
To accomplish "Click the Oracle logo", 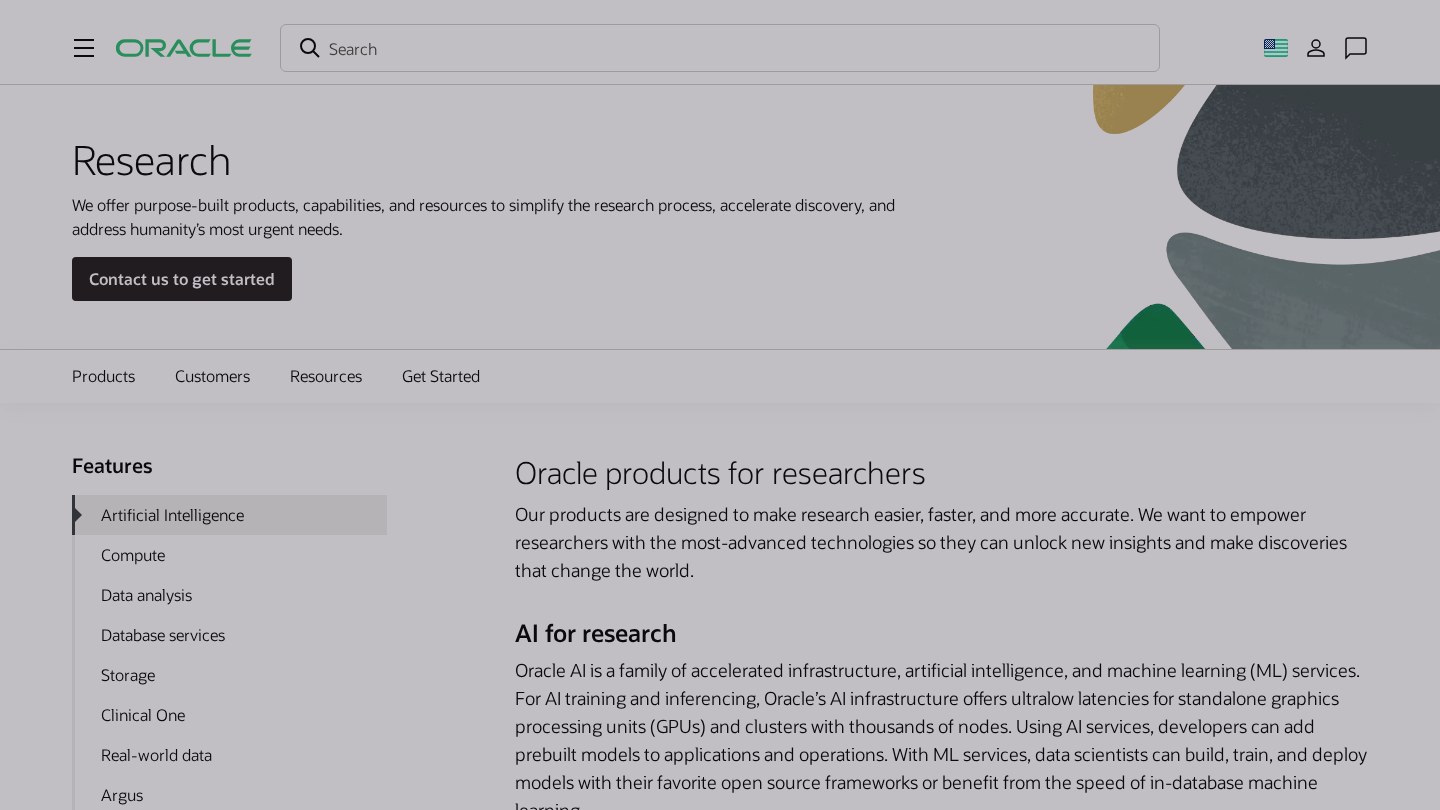I will point(183,48).
